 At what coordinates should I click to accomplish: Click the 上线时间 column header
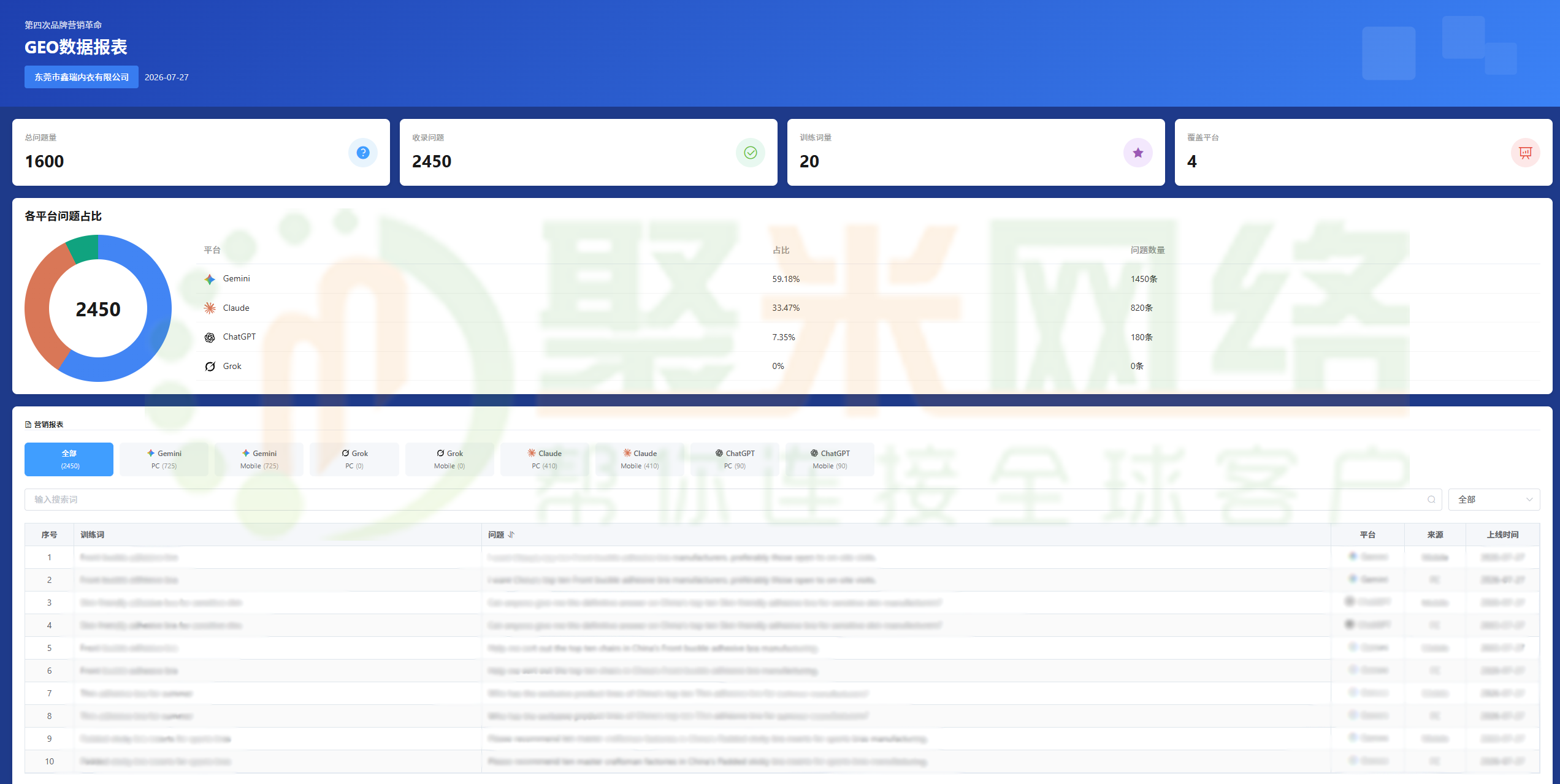tap(1502, 535)
